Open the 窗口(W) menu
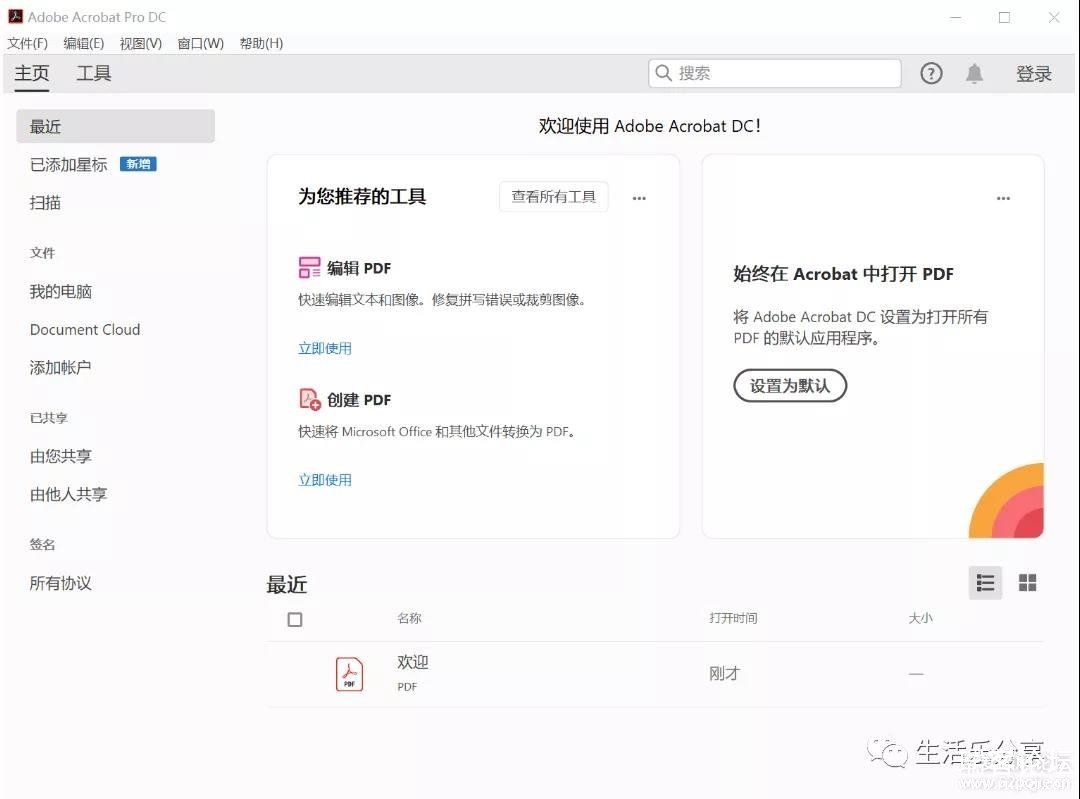Image resolution: width=1080 pixels, height=799 pixels. click(200, 43)
